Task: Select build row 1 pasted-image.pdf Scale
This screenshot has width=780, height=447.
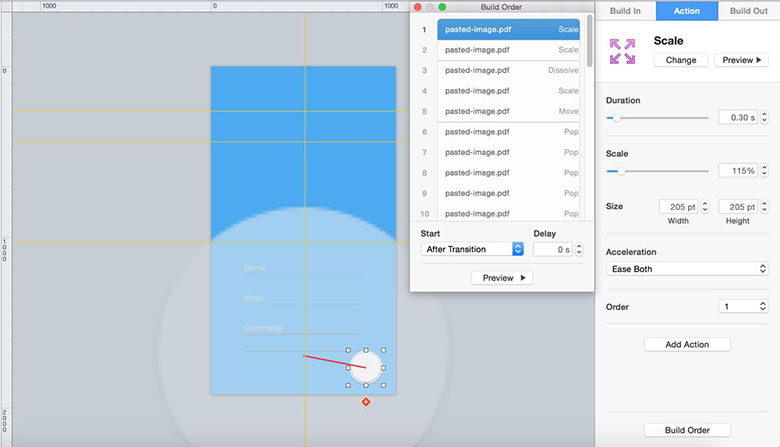Action: tap(508, 29)
